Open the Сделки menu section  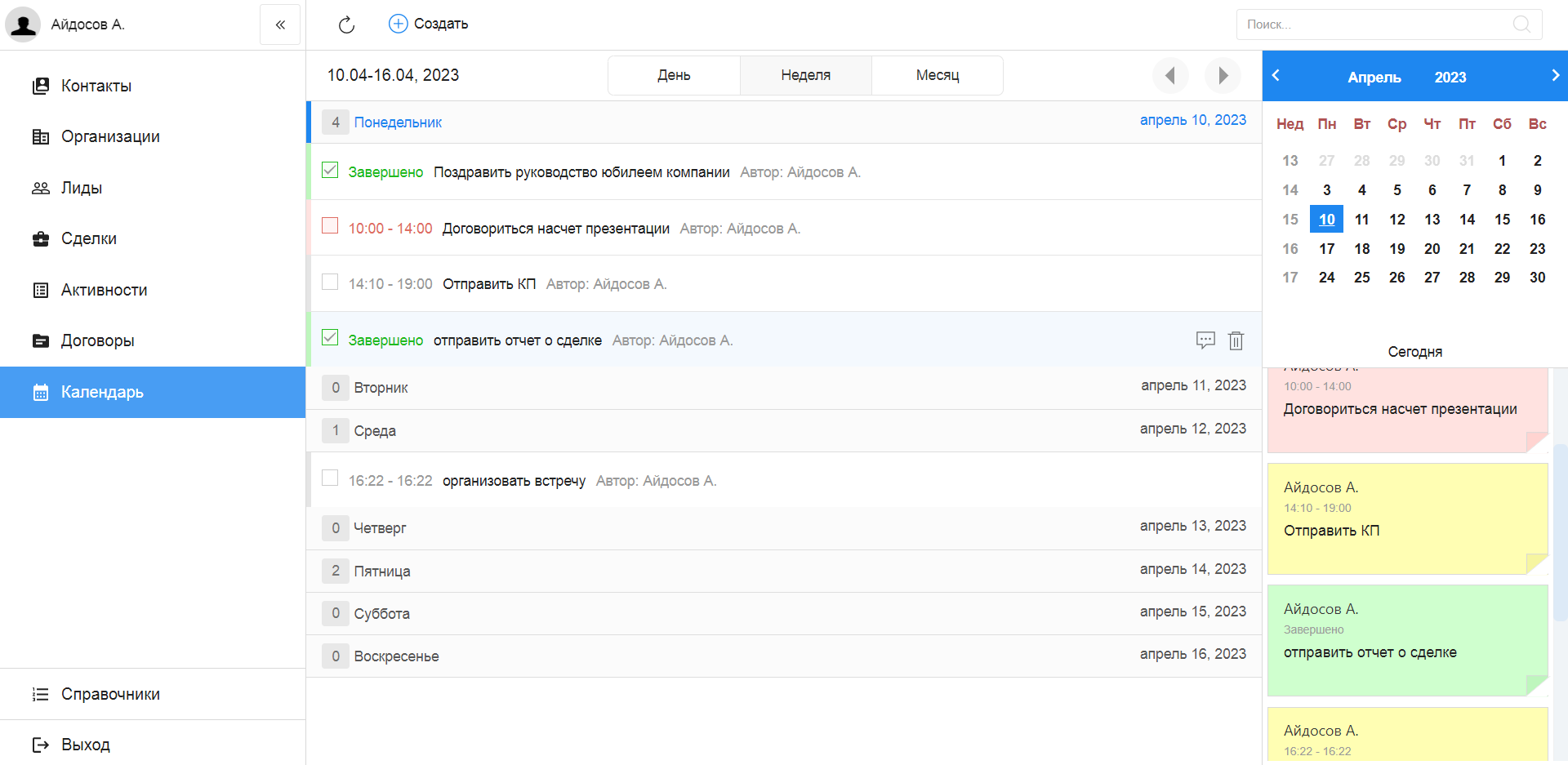tap(153, 239)
